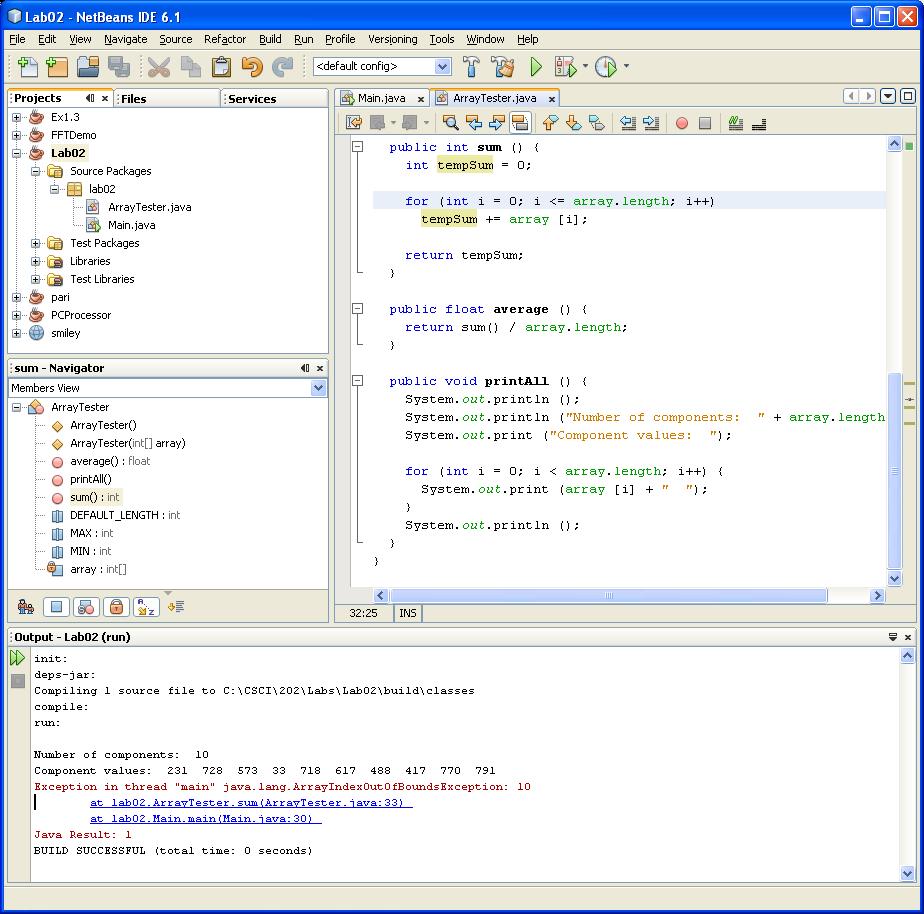The width and height of the screenshot is (924, 914).
Task: Click the Run Main Project green arrow
Action: (x=536, y=67)
